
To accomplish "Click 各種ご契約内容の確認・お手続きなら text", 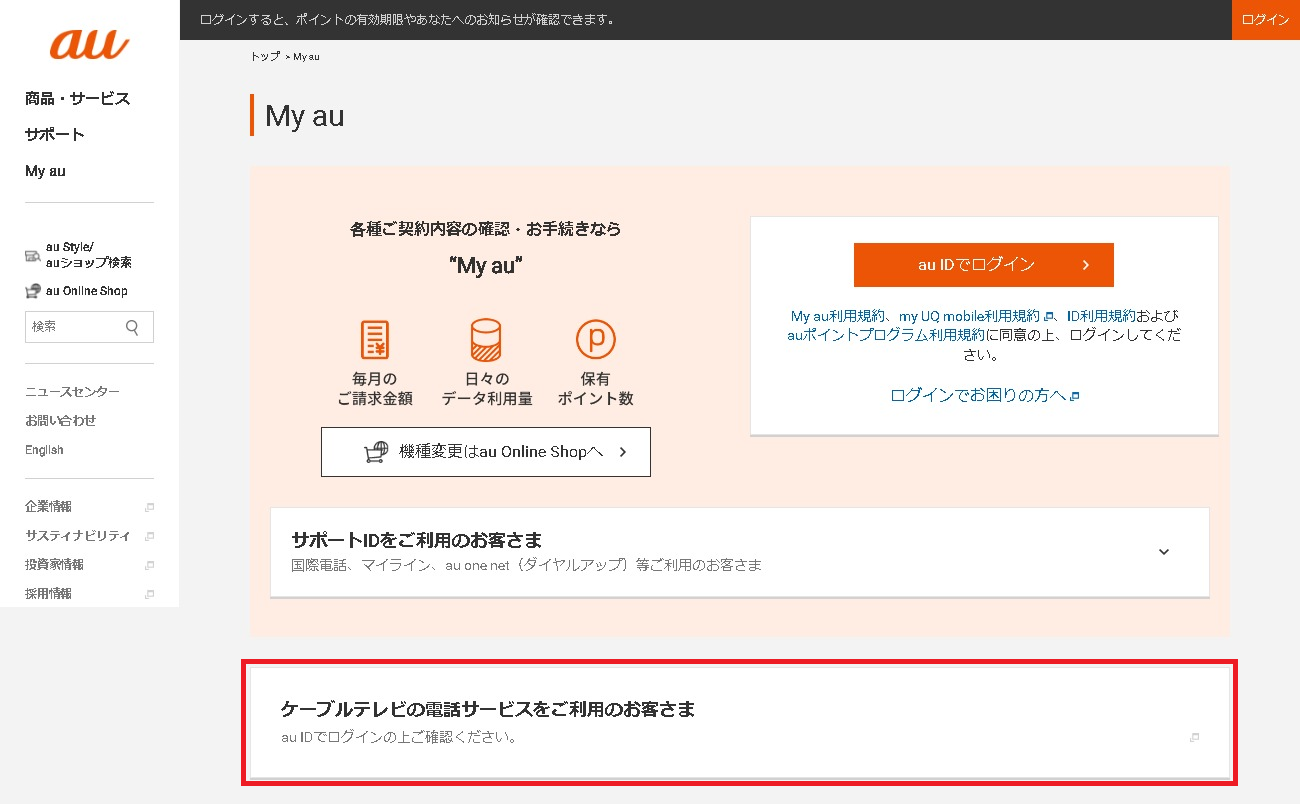I will (x=485, y=229).
